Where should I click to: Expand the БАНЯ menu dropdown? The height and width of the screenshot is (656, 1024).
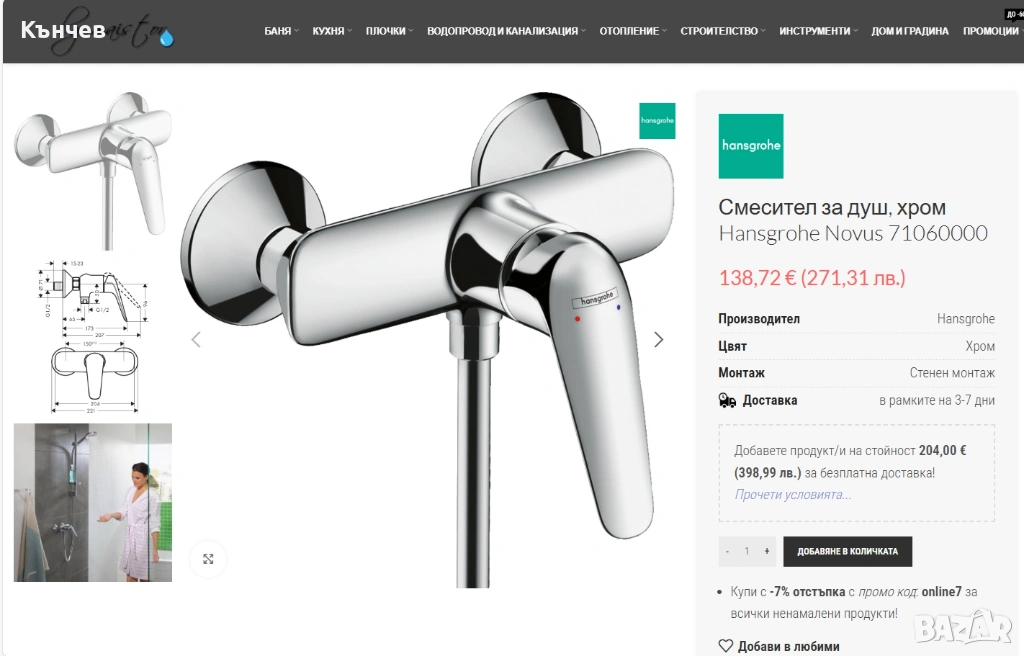(281, 31)
